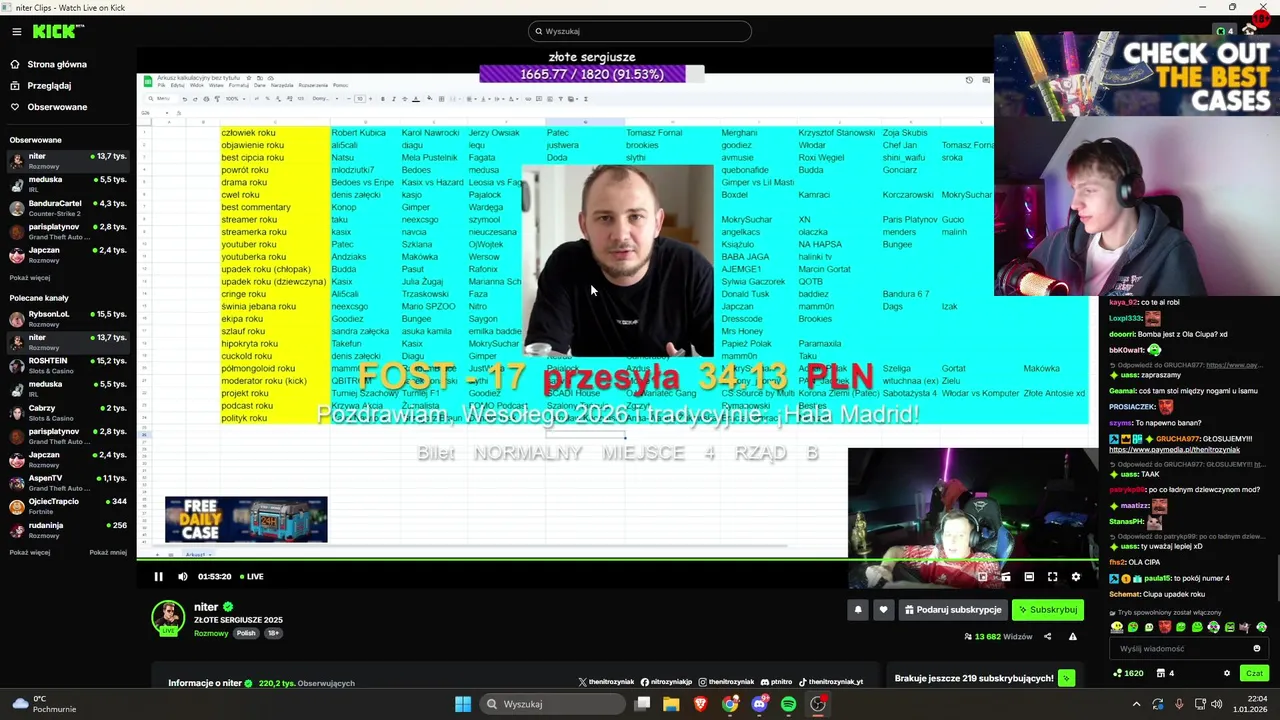The width and height of the screenshot is (1280, 720).
Task: Open TikTok link thenitrozyniak_yt
Action: pyautogui.click(x=830, y=682)
